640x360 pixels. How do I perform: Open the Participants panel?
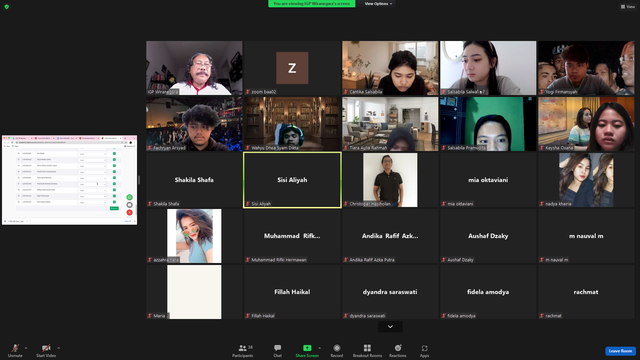point(243,350)
